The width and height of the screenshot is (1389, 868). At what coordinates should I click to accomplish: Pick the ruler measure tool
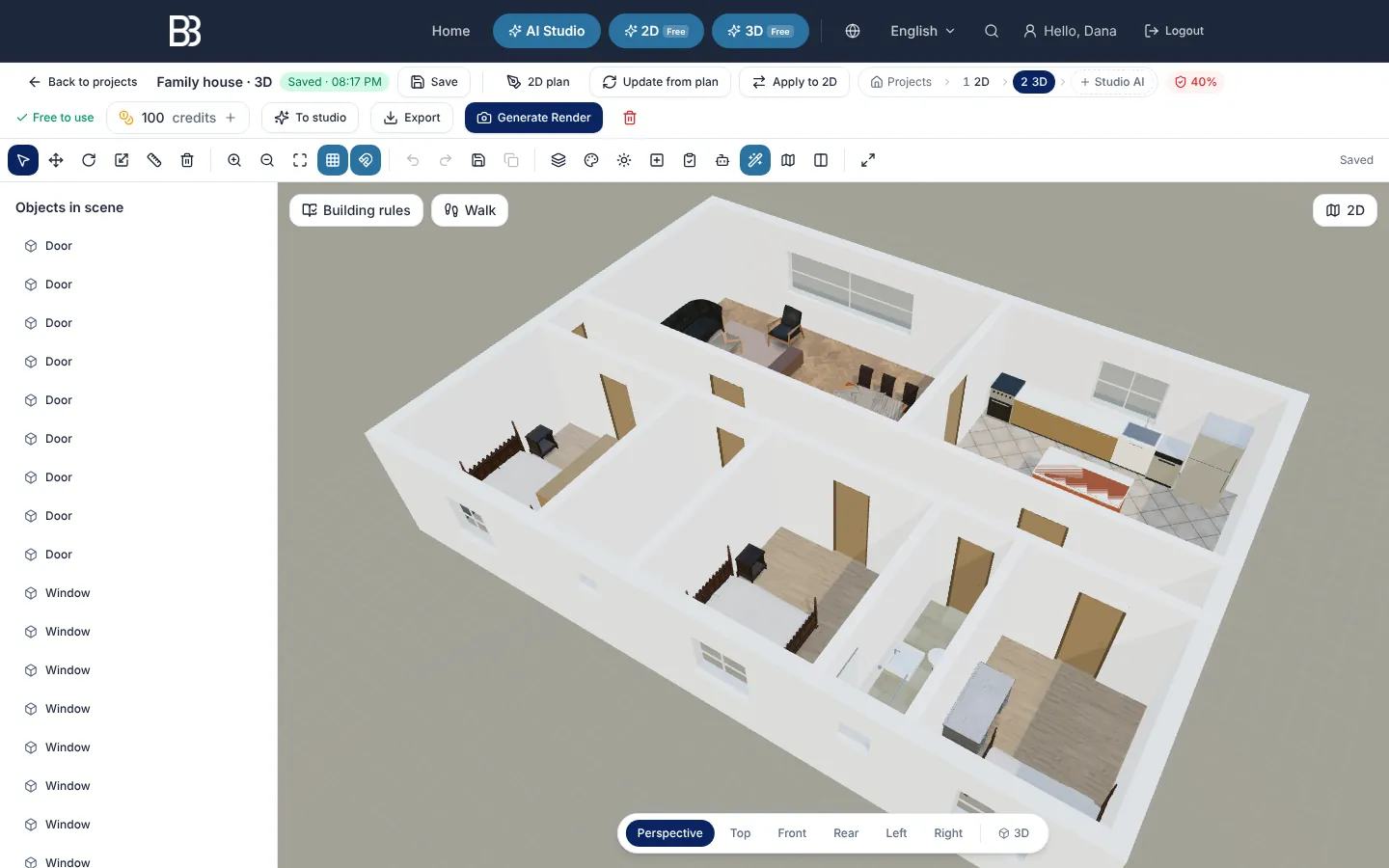(x=154, y=160)
